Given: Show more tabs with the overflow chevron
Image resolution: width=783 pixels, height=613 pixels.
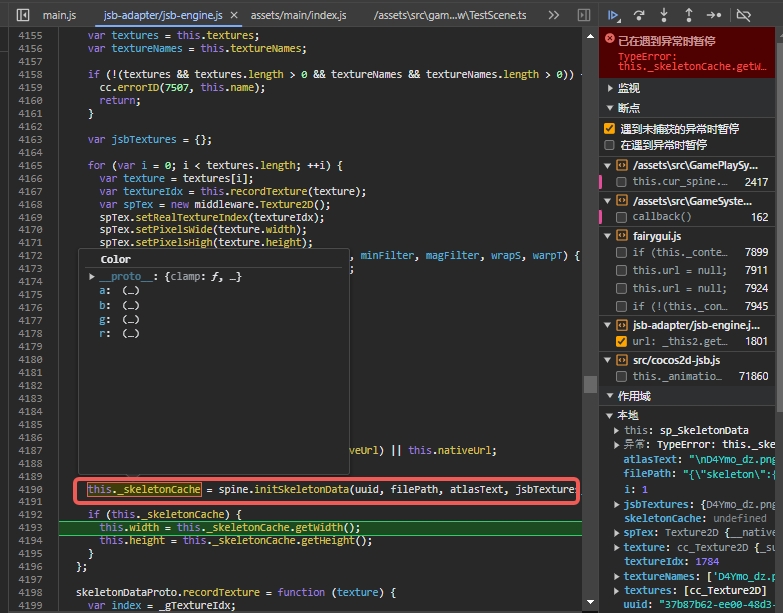Looking at the screenshot, I should [x=554, y=16].
